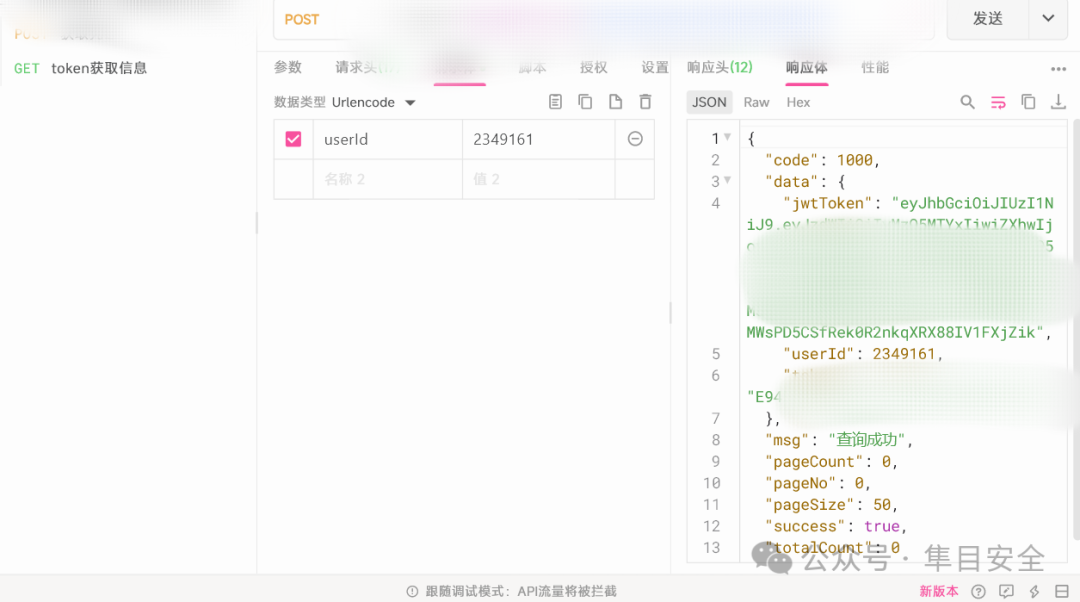Click the response search icon
This screenshot has width=1080, height=602.
point(967,103)
